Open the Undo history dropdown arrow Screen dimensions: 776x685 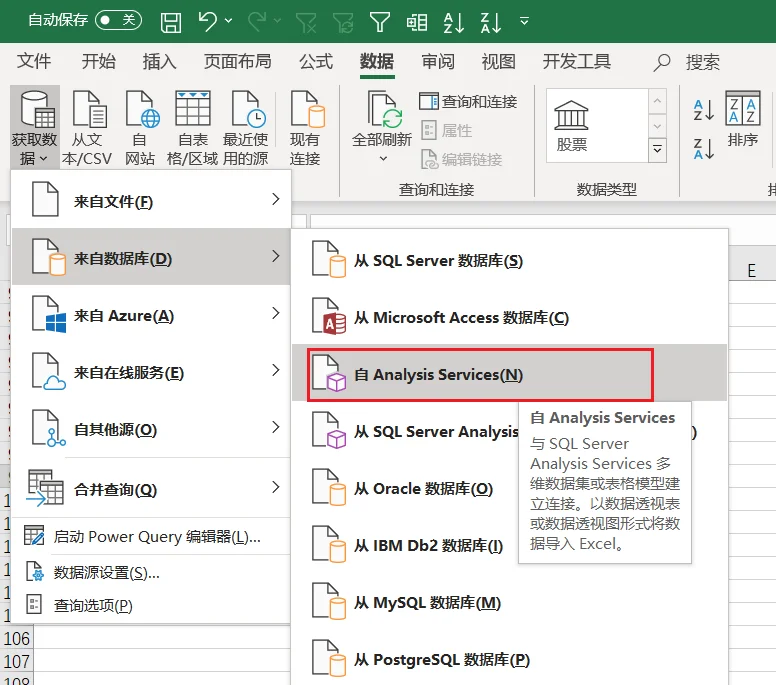pyautogui.click(x=228, y=21)
